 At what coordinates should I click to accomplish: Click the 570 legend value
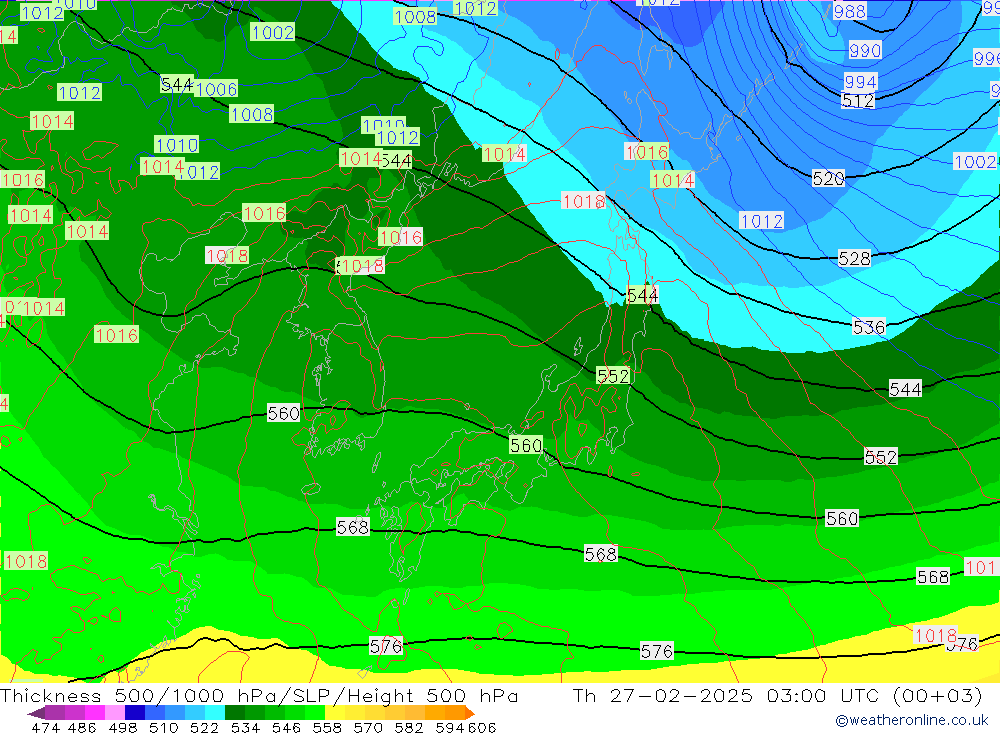[368, 727]
